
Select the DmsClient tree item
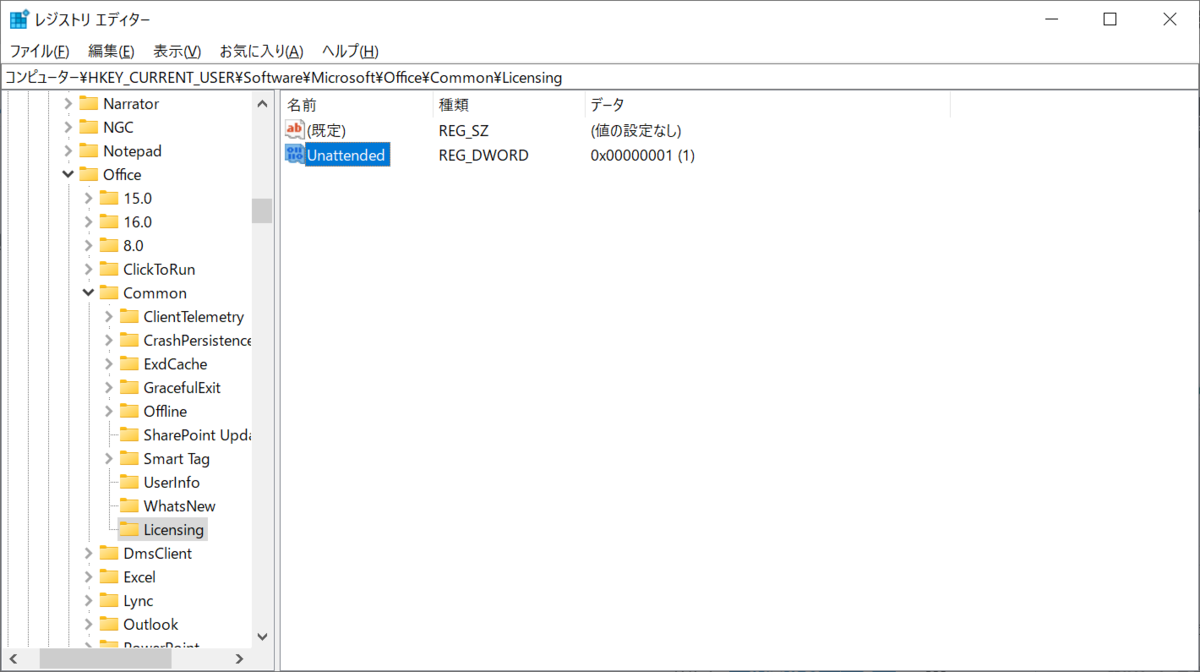click(157, 553)
